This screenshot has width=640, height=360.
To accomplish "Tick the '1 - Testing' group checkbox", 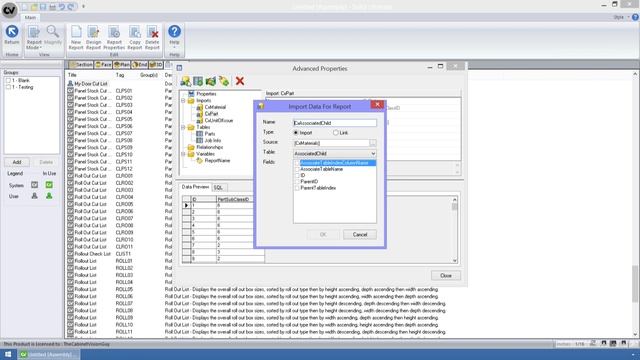I will tap(8, 87).
